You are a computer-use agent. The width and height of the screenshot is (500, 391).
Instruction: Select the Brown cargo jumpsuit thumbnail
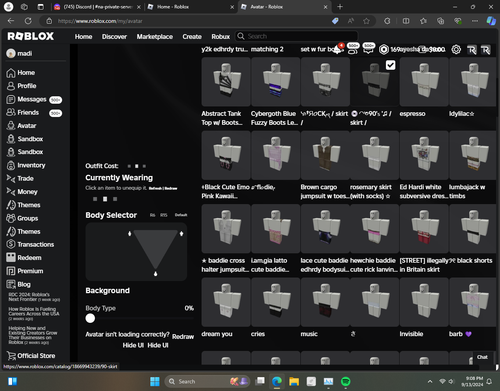325,155
